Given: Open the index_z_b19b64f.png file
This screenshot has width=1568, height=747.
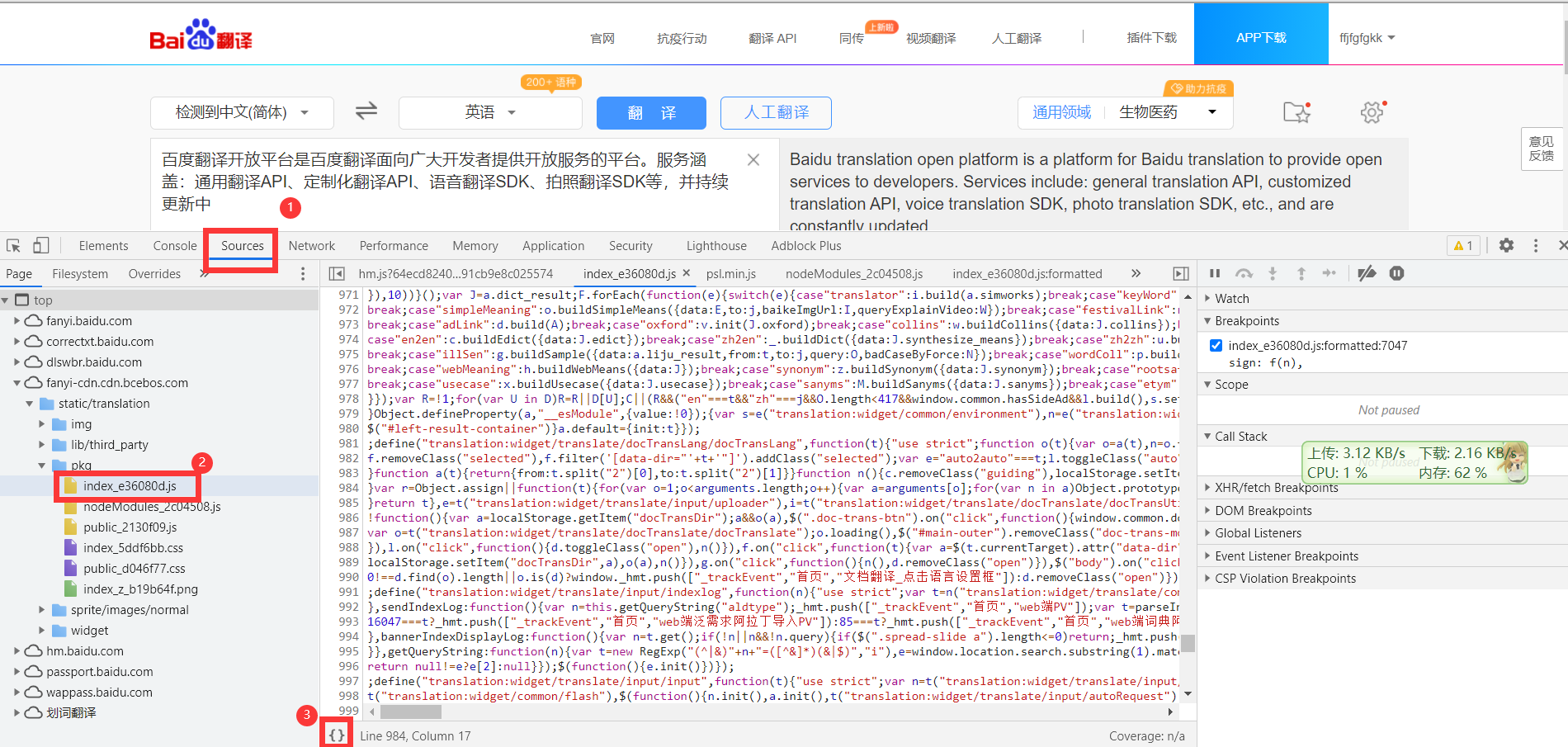Looking at the screenshot, I should (140, 589).
